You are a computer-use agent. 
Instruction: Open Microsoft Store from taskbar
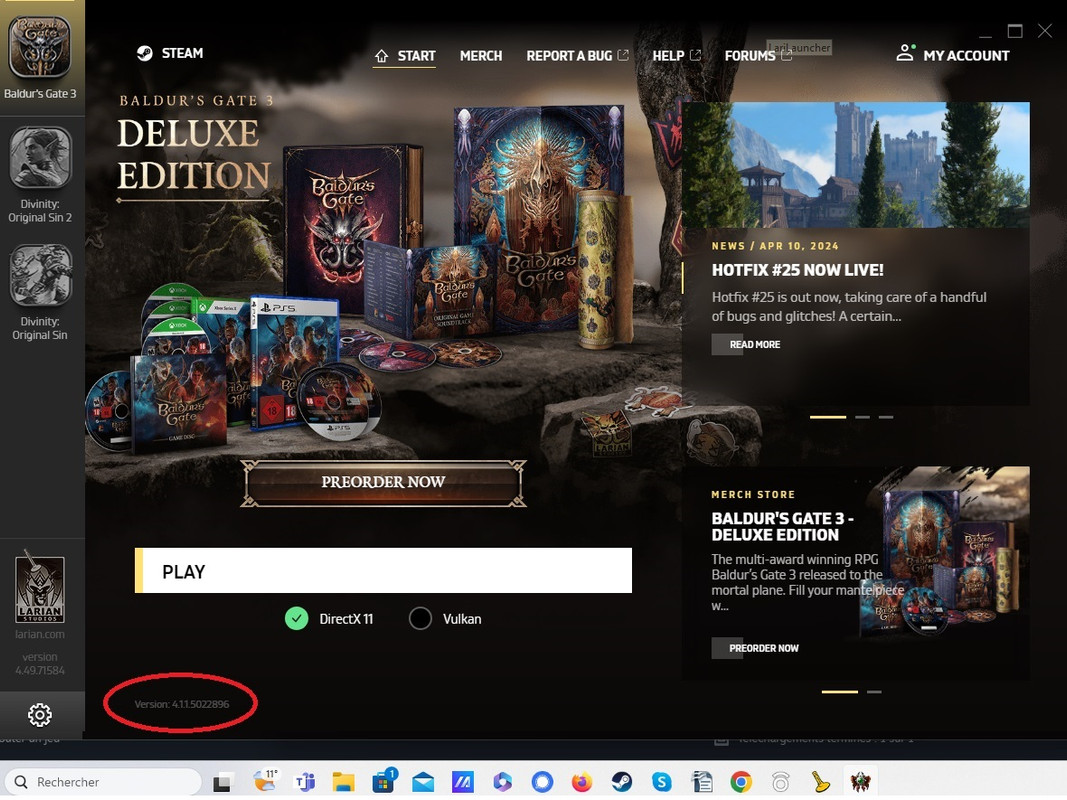[x=383, y=782]
